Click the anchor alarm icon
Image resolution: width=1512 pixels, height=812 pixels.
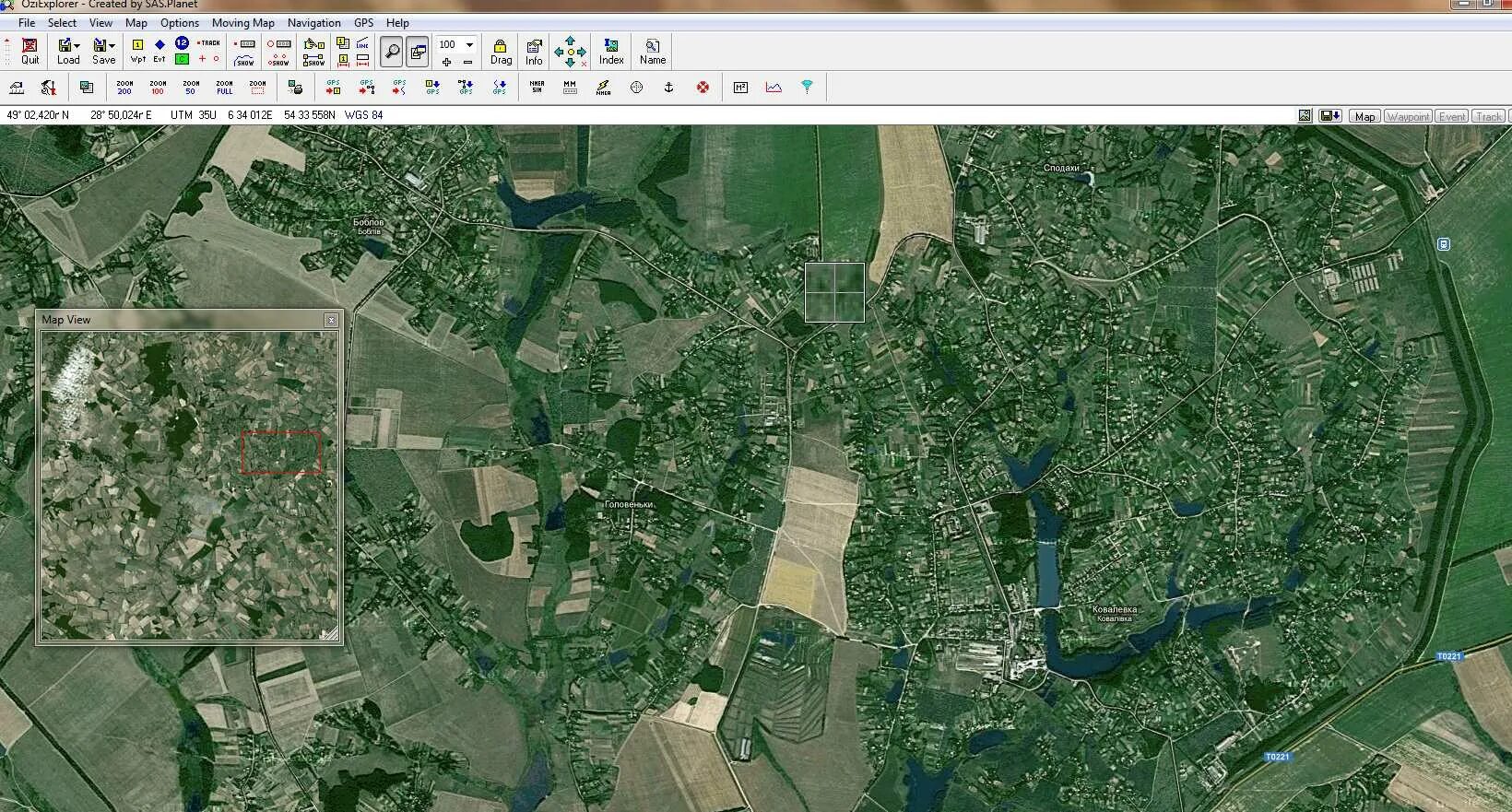[x=669, y=88]
